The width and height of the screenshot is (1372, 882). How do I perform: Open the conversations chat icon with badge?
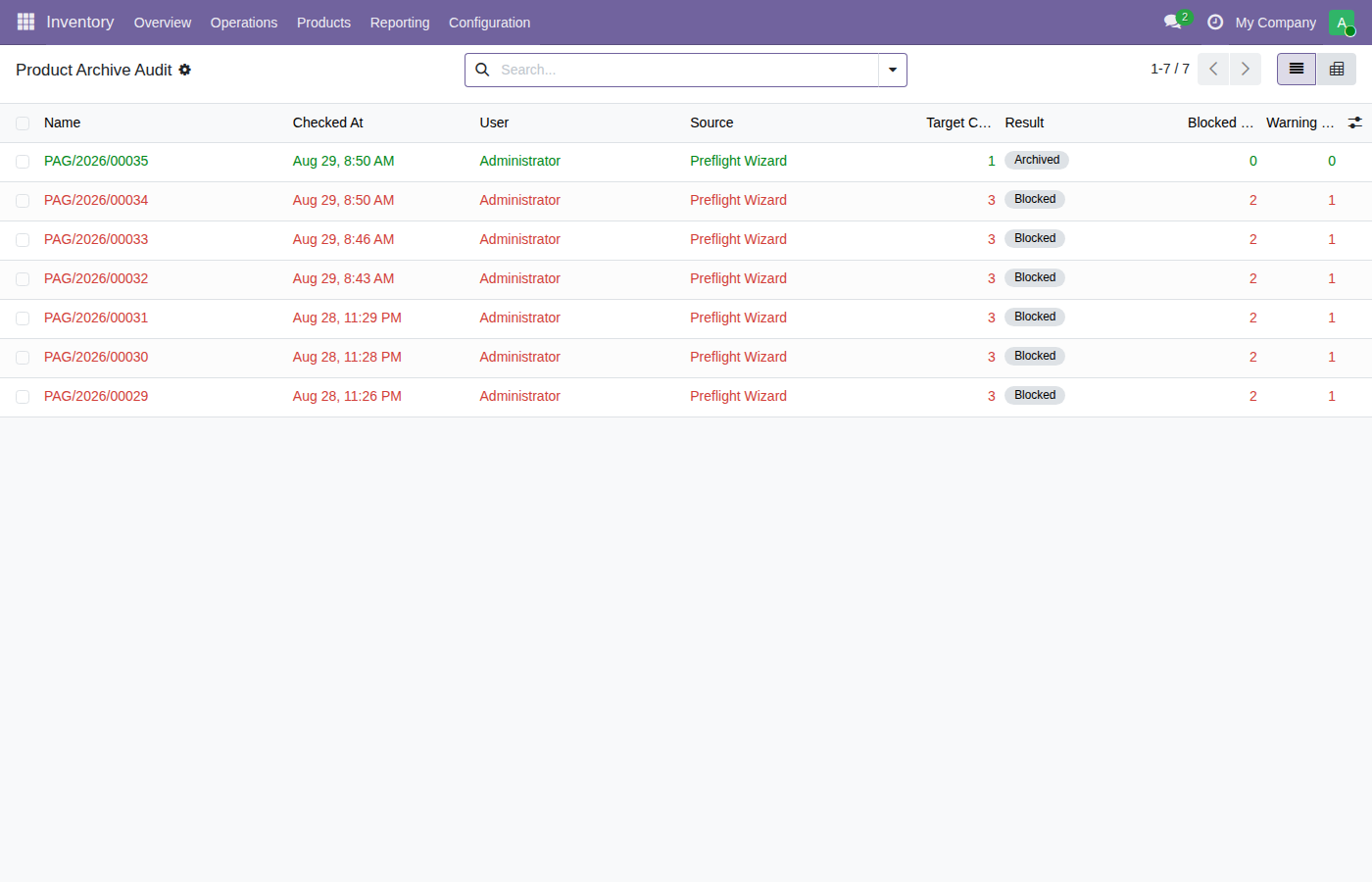point(1174,22)
